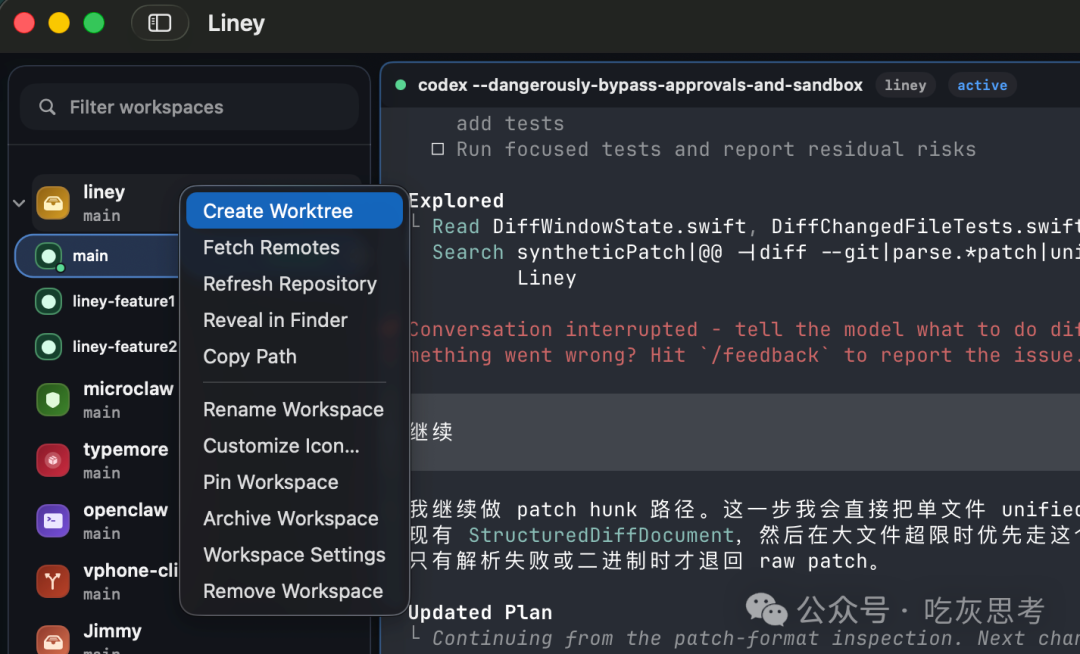Select Create Worktree from context menu

pyautogui.click(x=278, y=211)
